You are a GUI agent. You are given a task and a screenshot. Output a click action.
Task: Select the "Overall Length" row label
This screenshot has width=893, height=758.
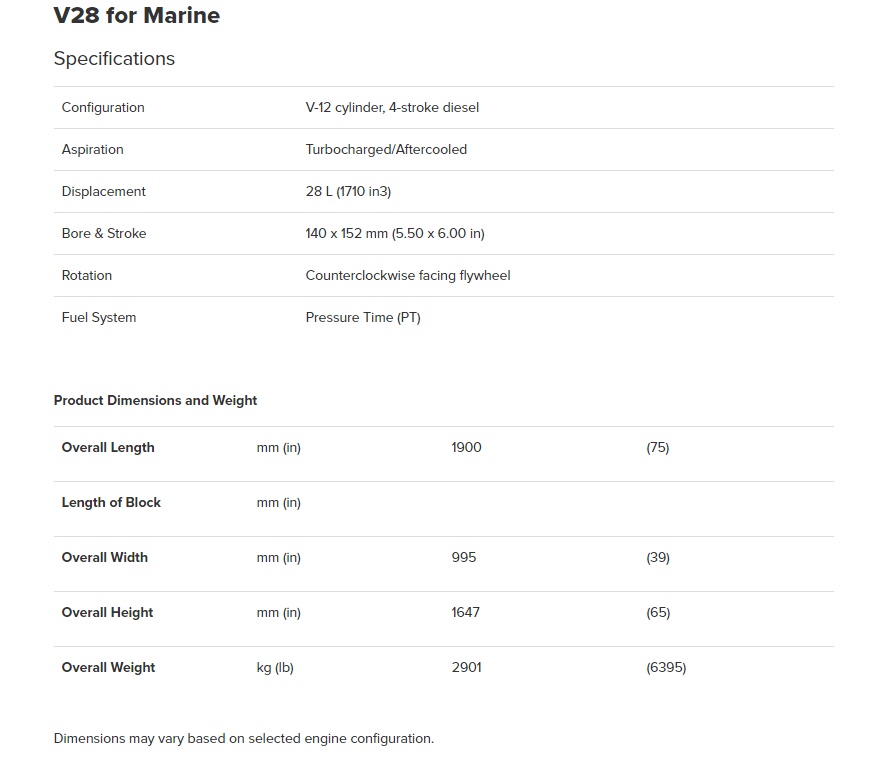(x=108, y=448)
